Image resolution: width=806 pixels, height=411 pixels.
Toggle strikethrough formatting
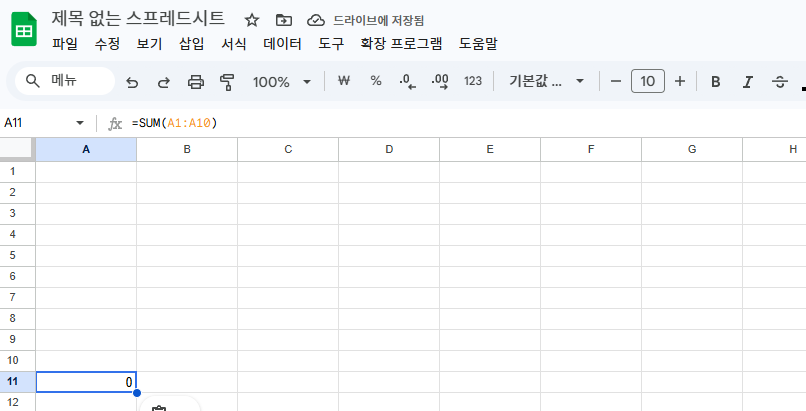click(x=780, y=82)
